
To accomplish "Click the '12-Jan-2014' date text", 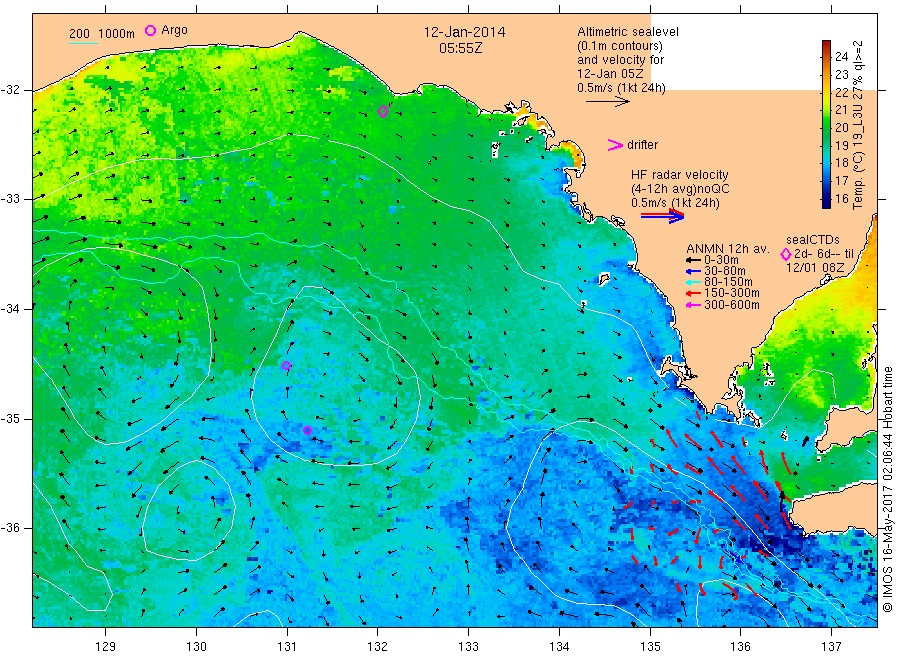I will [x=464, y=32].
